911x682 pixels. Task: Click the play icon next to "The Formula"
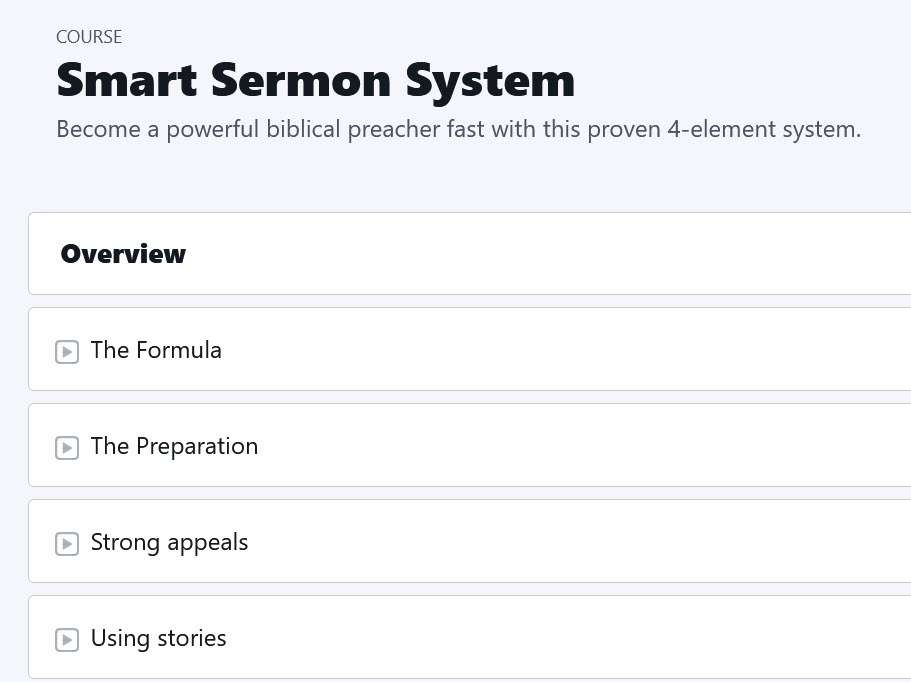click(67, 352)
